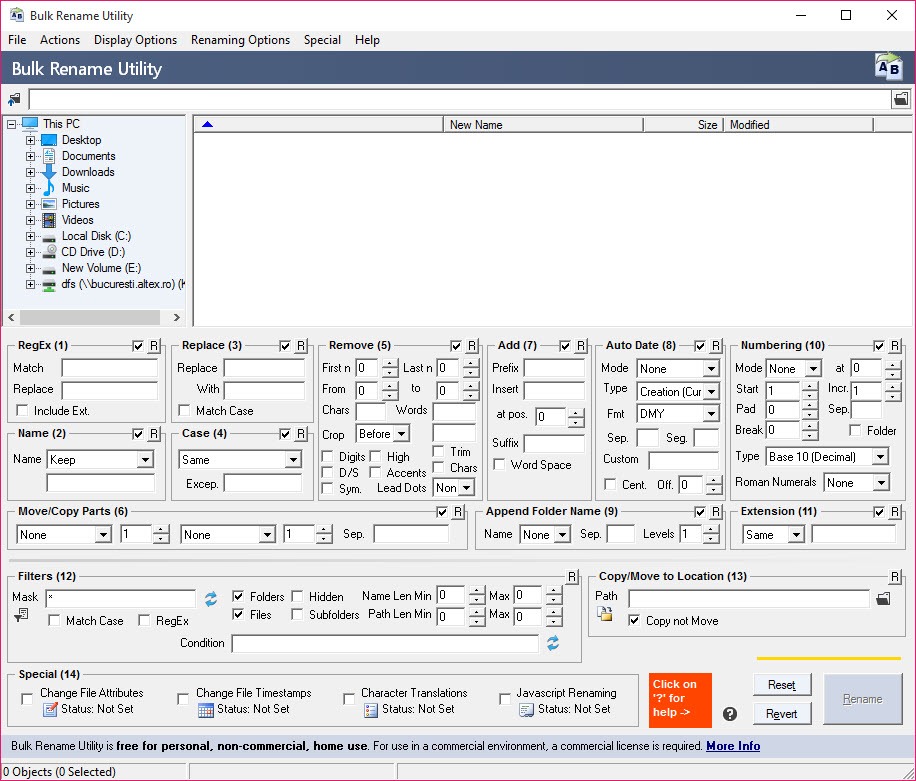Screen dimensions: 916x781
Task: Click the Reset button
Action: (782, 685)
